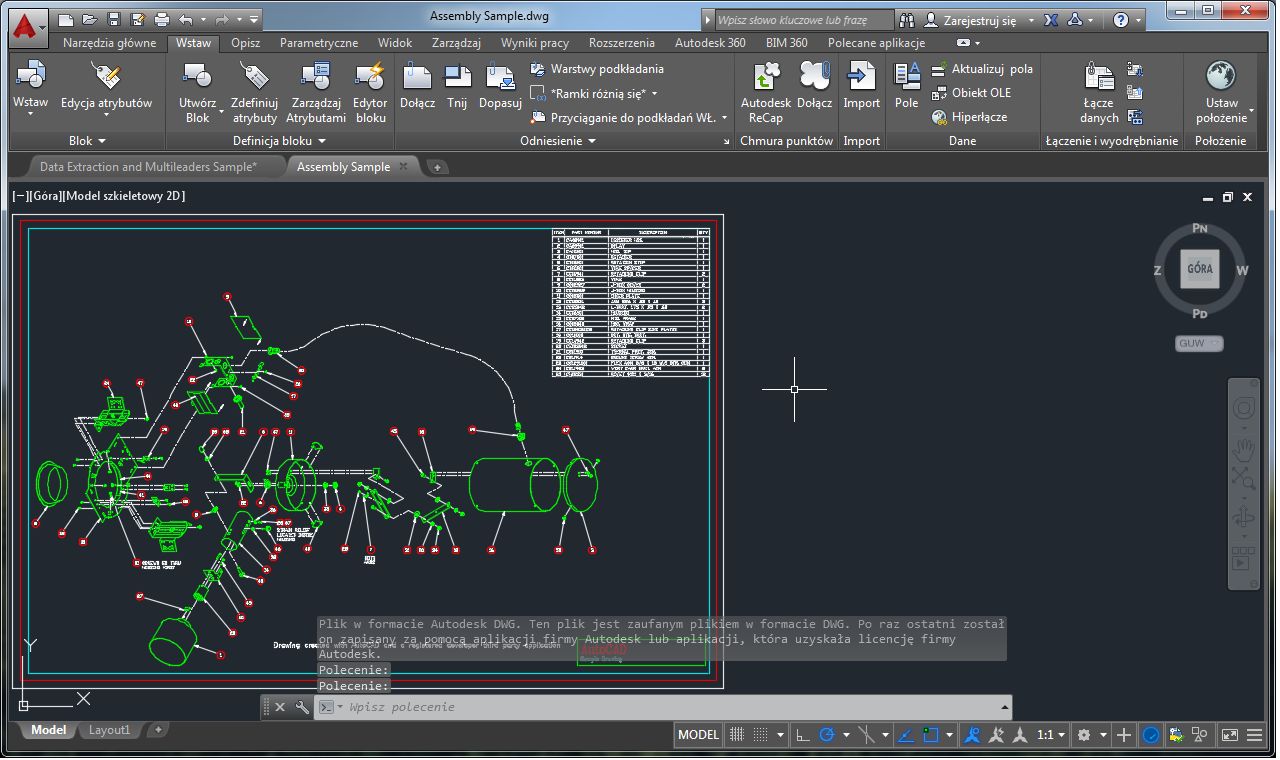Image resolution: width=1280 pixels, height=760 pixels.
Task: Toggle object snap tracking in status bar
Action: point(905,735)
